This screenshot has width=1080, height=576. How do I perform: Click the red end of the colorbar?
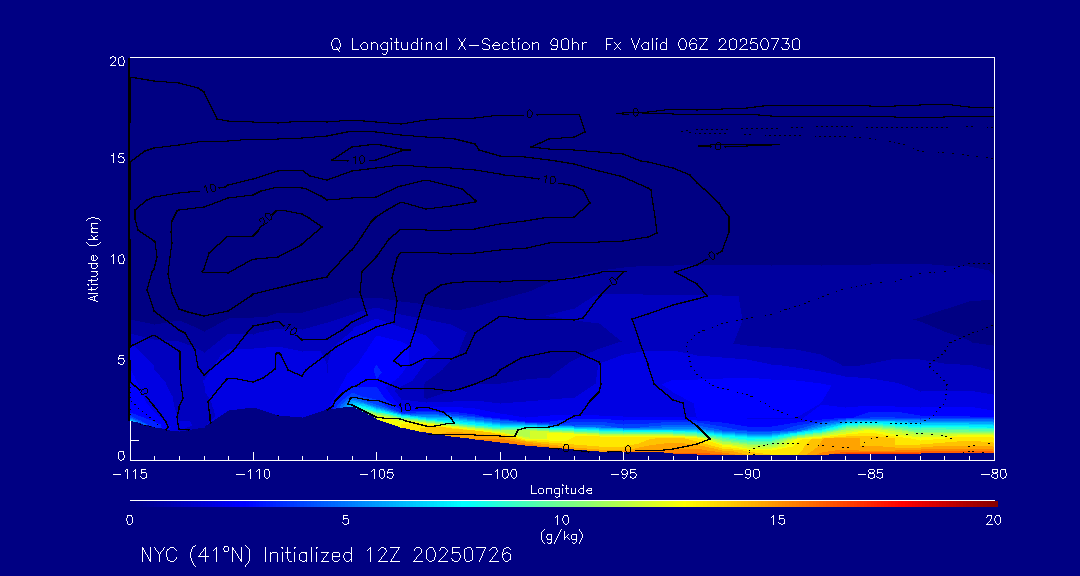[x=985, y=502]
